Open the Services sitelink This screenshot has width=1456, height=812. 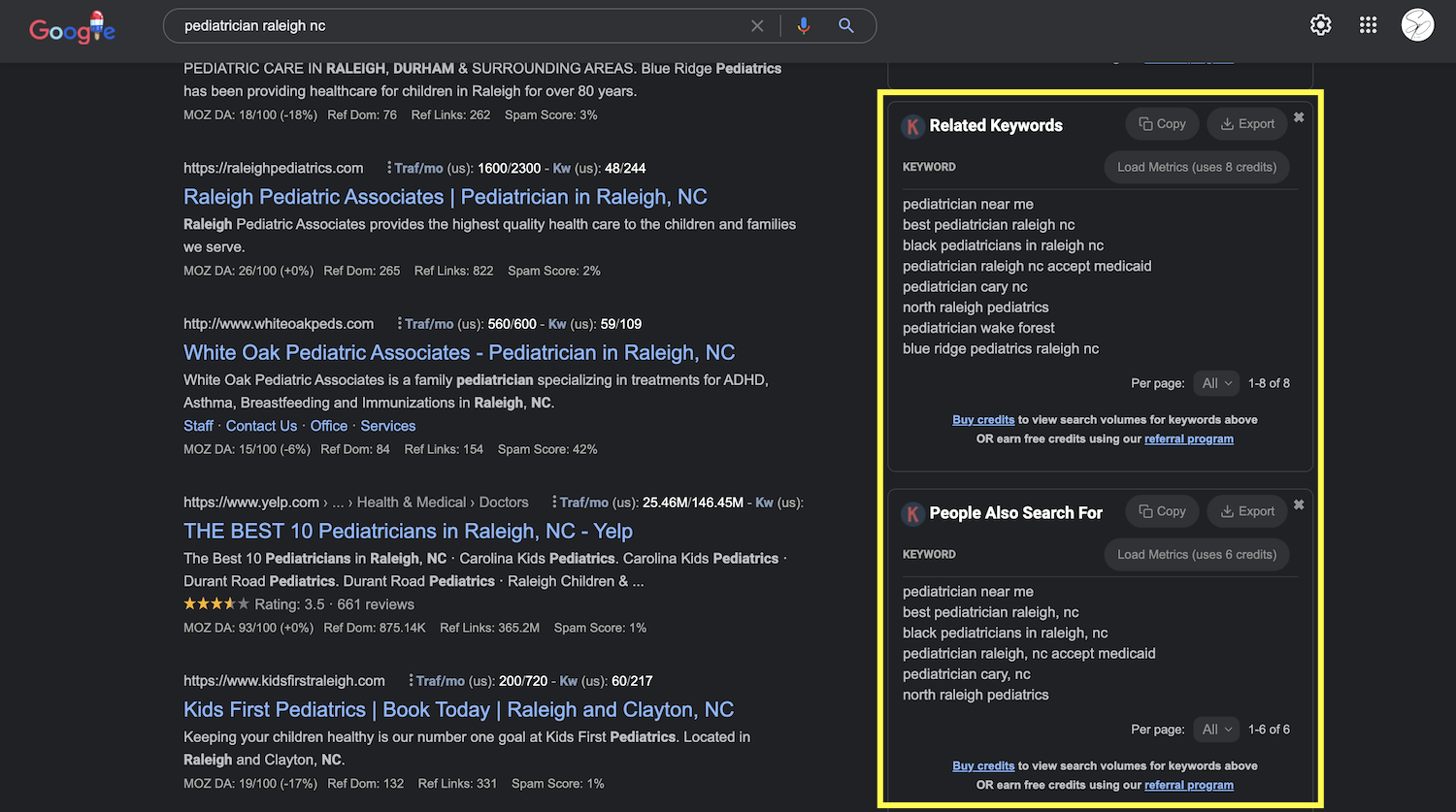387,426
